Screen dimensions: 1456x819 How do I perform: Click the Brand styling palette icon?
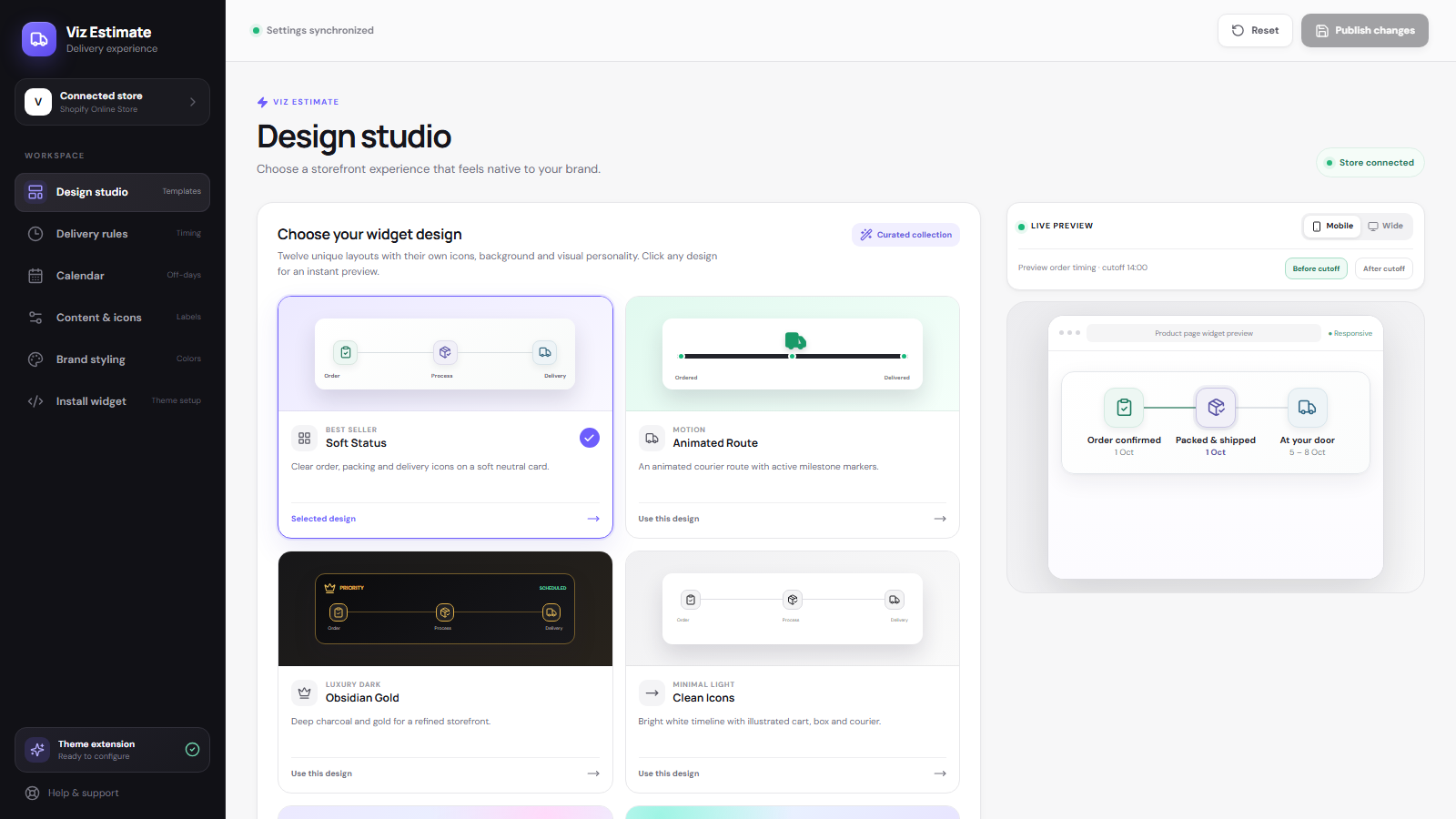tap(35, 359)
